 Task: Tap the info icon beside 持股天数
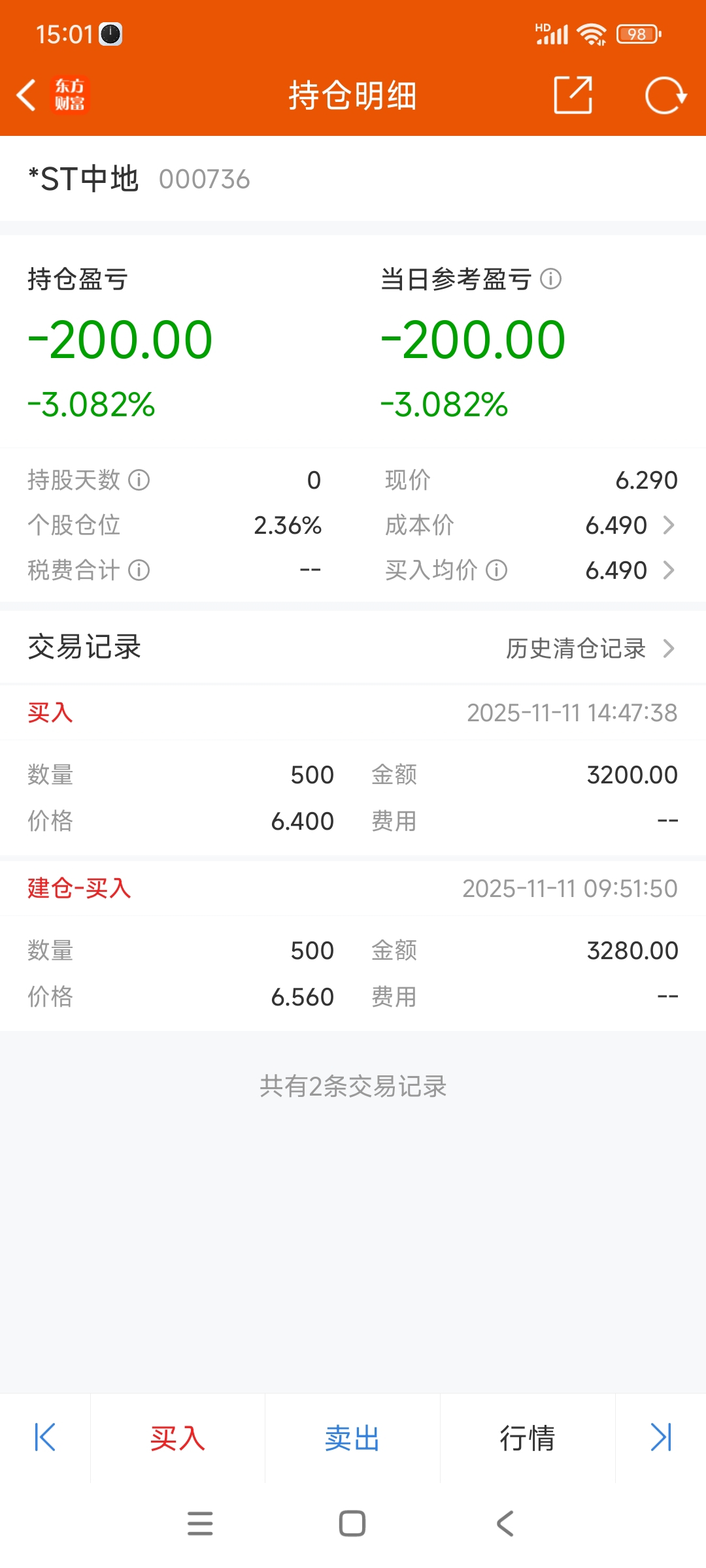(139, 480)
